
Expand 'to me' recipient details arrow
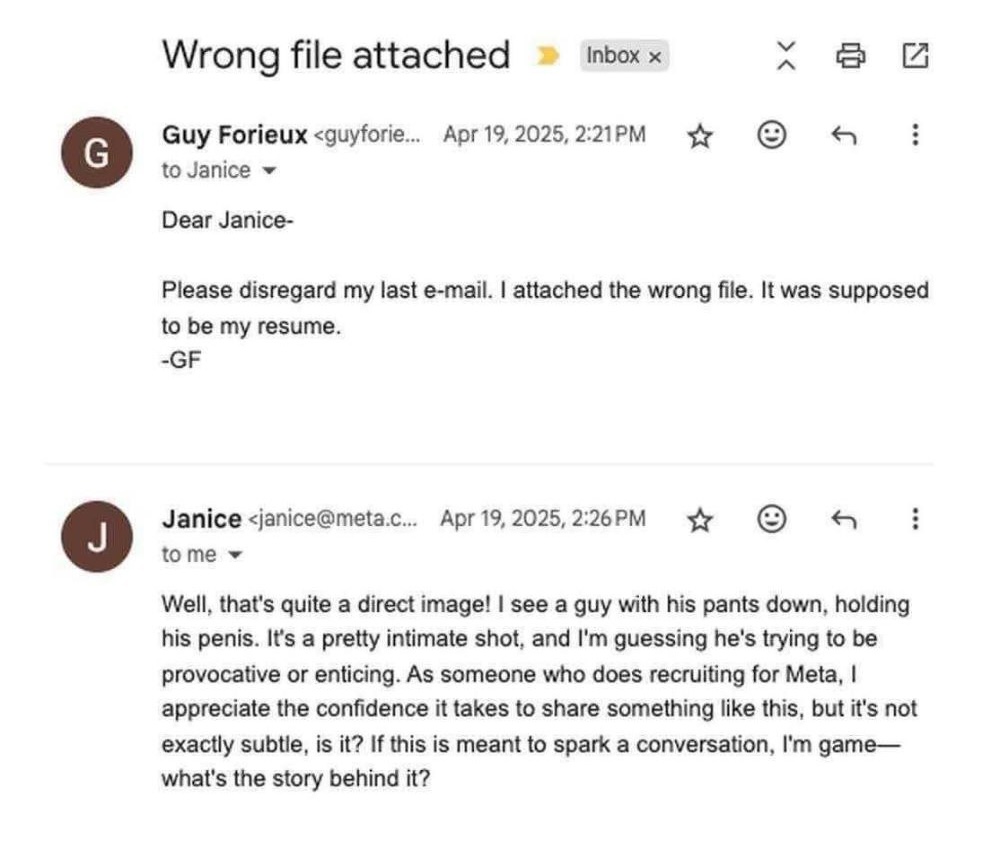[x=235, y=555]
